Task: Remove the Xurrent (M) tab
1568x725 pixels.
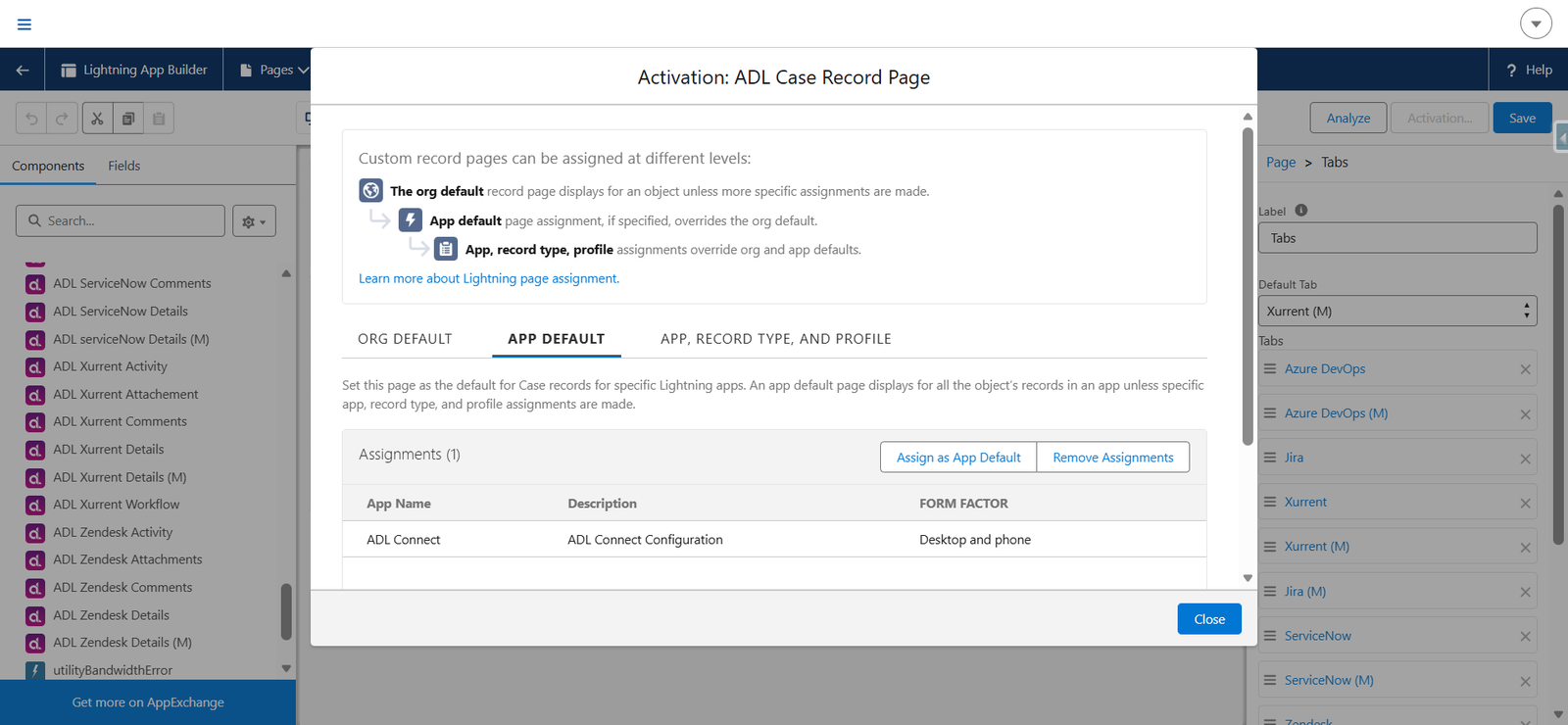Action: point(1525,548)
